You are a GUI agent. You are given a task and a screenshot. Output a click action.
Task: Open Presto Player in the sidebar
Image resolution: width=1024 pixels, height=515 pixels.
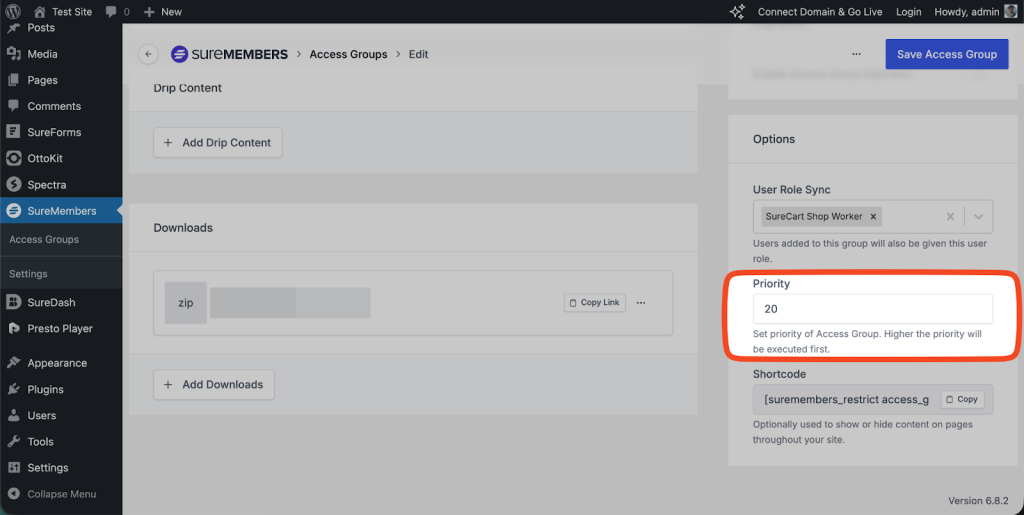[x=60, y=328]
